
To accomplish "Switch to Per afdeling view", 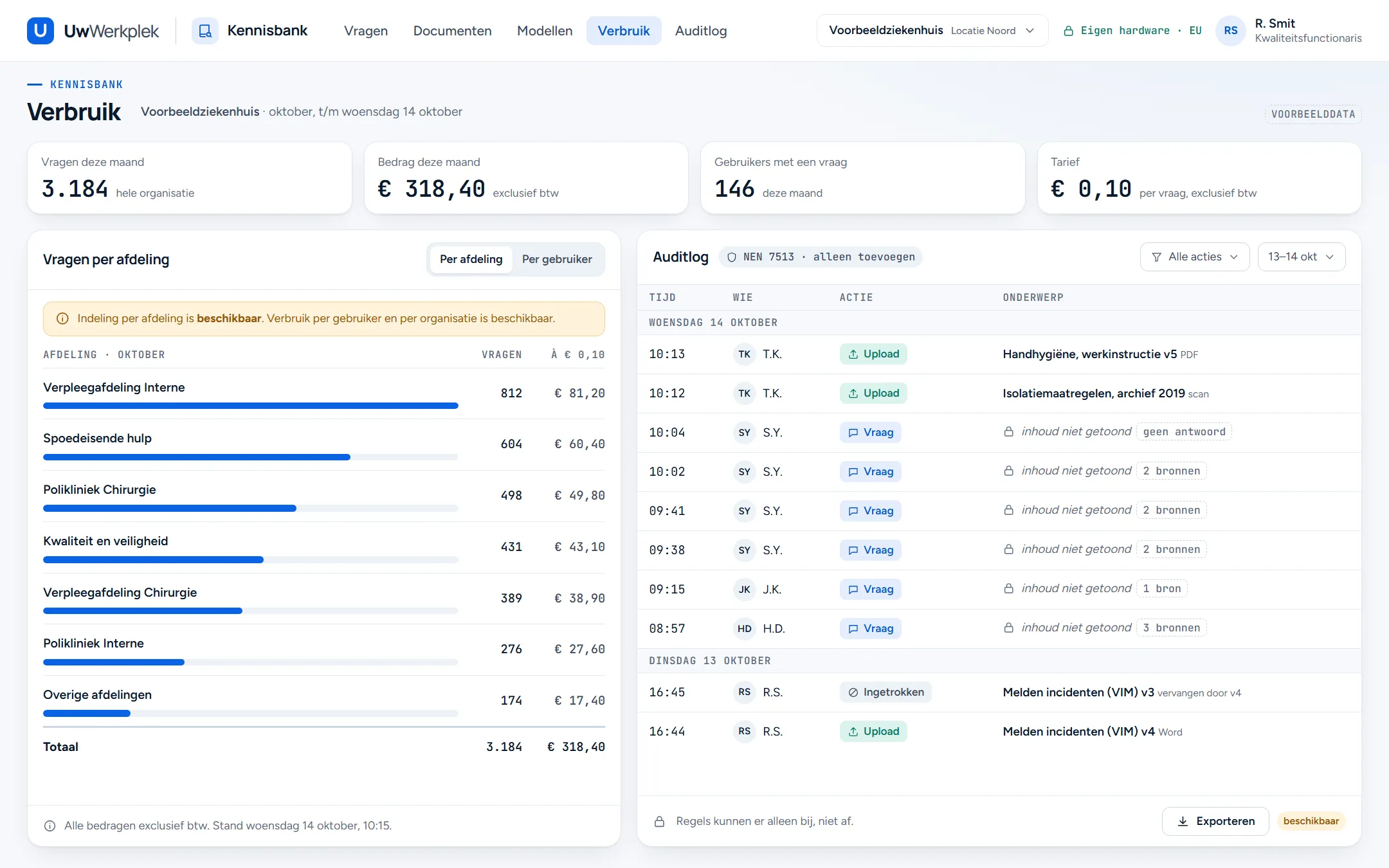I will pyautogui.click(x=471, y=260).
